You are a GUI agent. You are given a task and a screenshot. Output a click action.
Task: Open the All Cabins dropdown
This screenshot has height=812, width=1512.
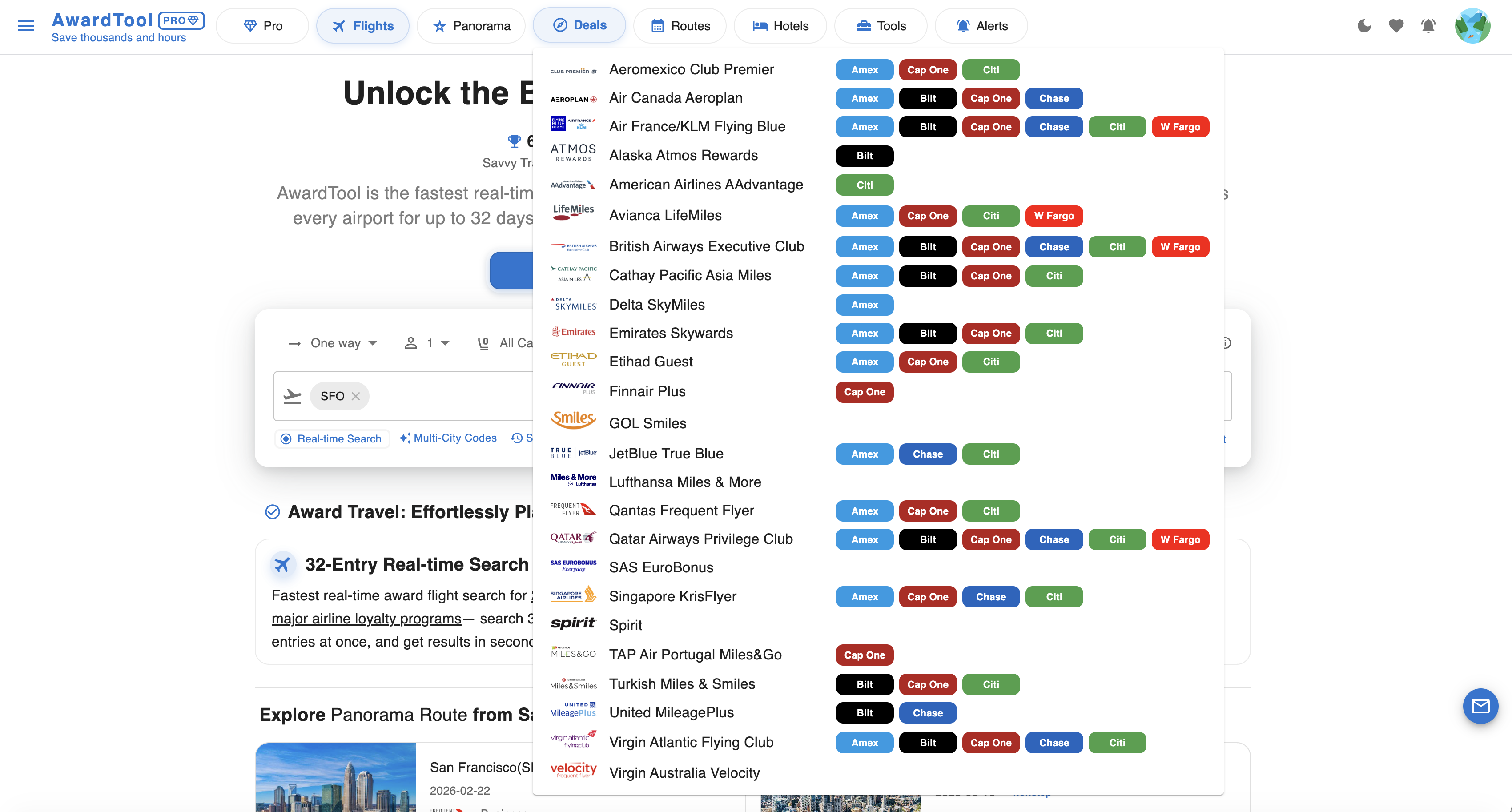click(506, 343)
